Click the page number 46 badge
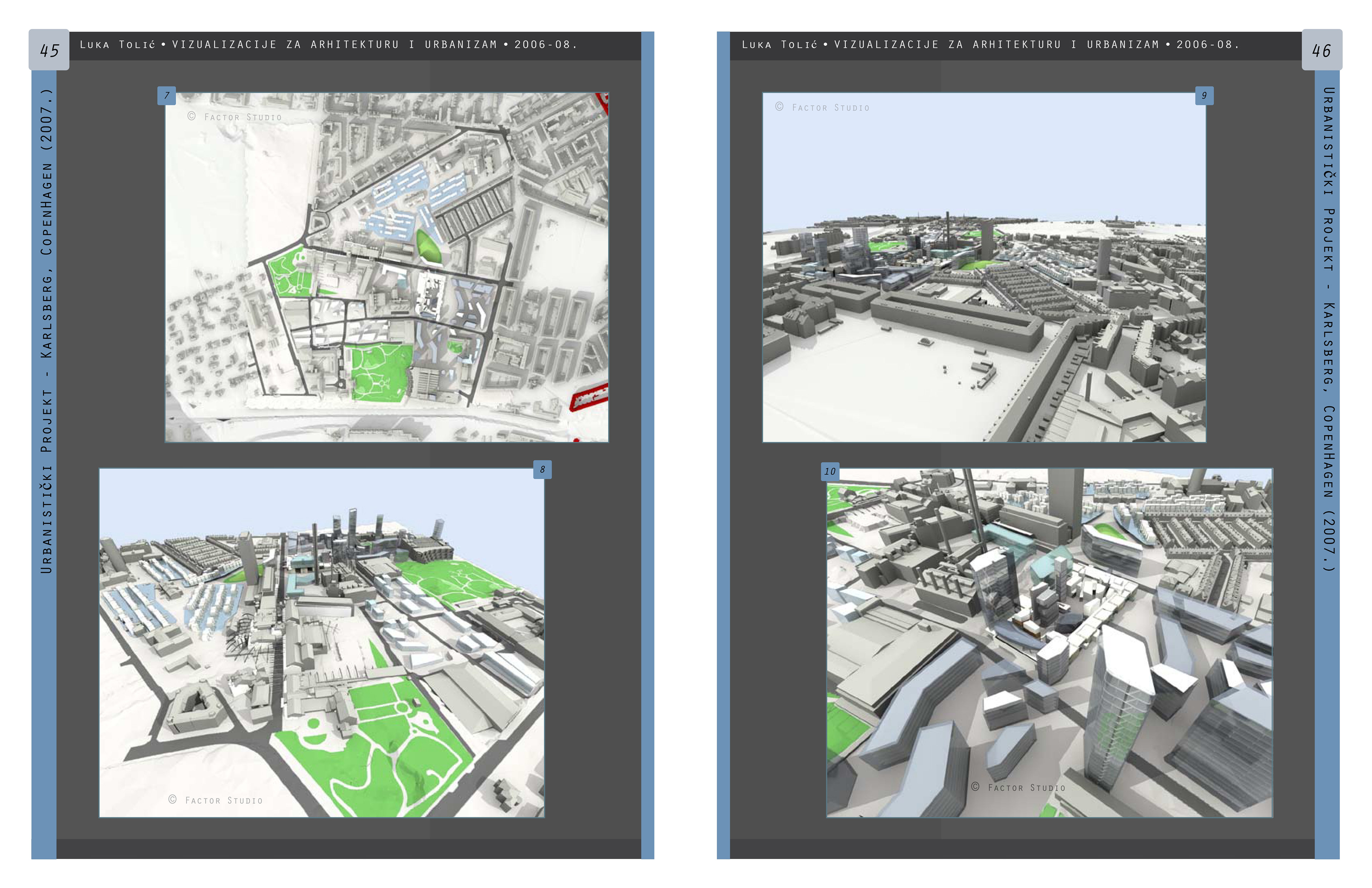1372x888 pixels. [1322, 50]
